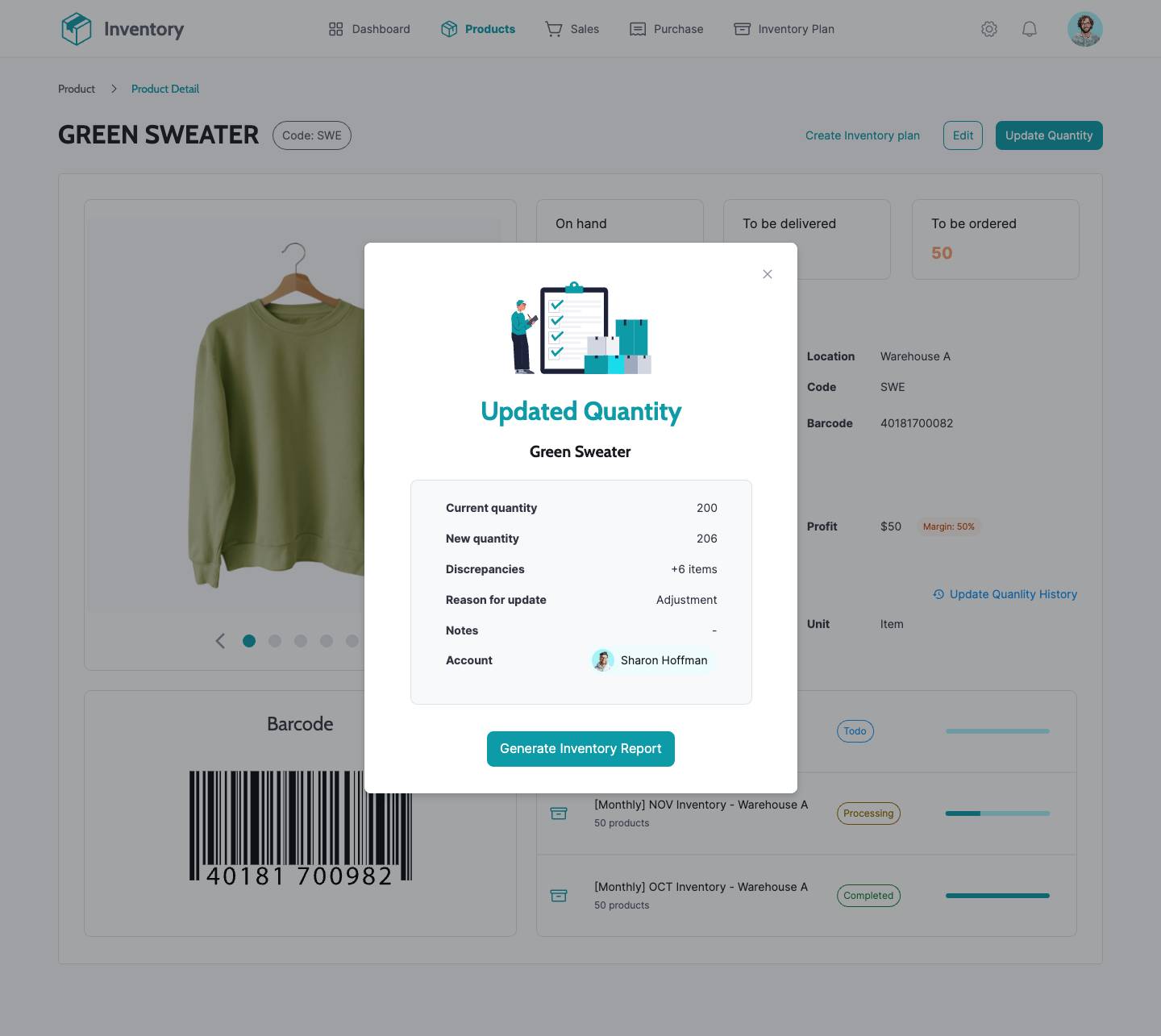The height and width of the screenshot is (1036, 1161).
Task: Click the Inventory box logo icon
Action: click(77, 29)
